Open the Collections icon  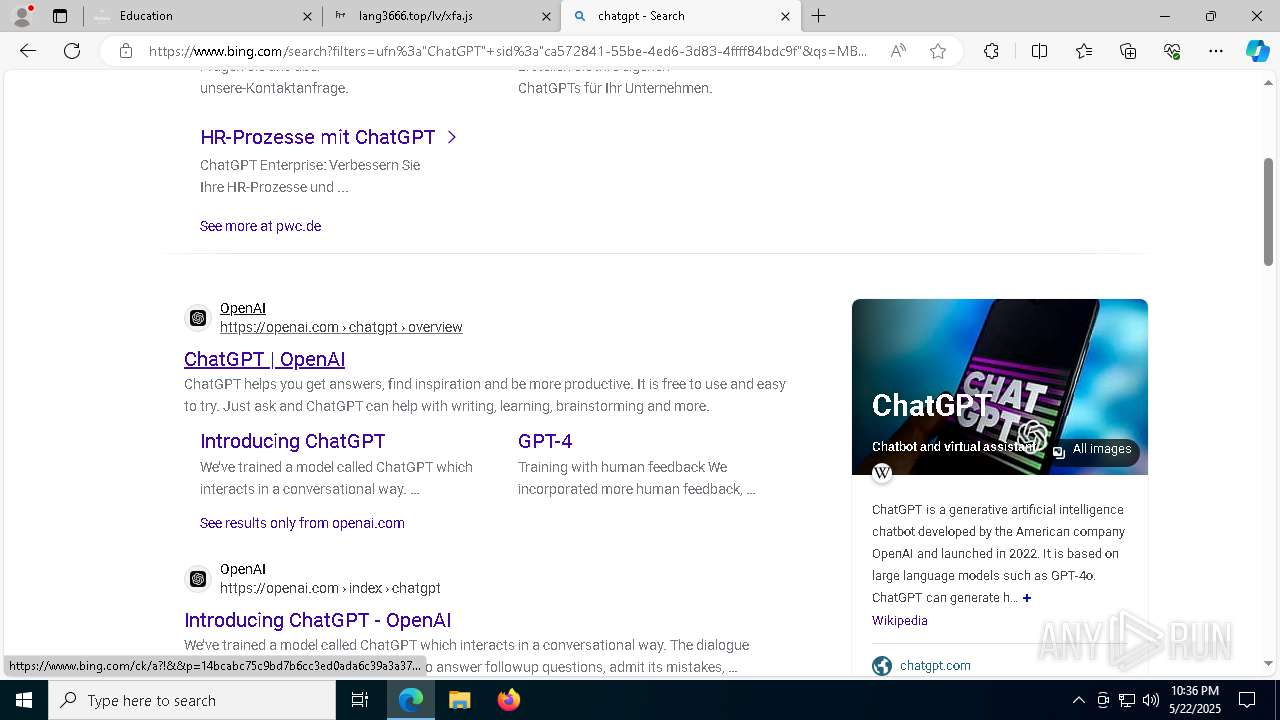tap(1128, 51)
